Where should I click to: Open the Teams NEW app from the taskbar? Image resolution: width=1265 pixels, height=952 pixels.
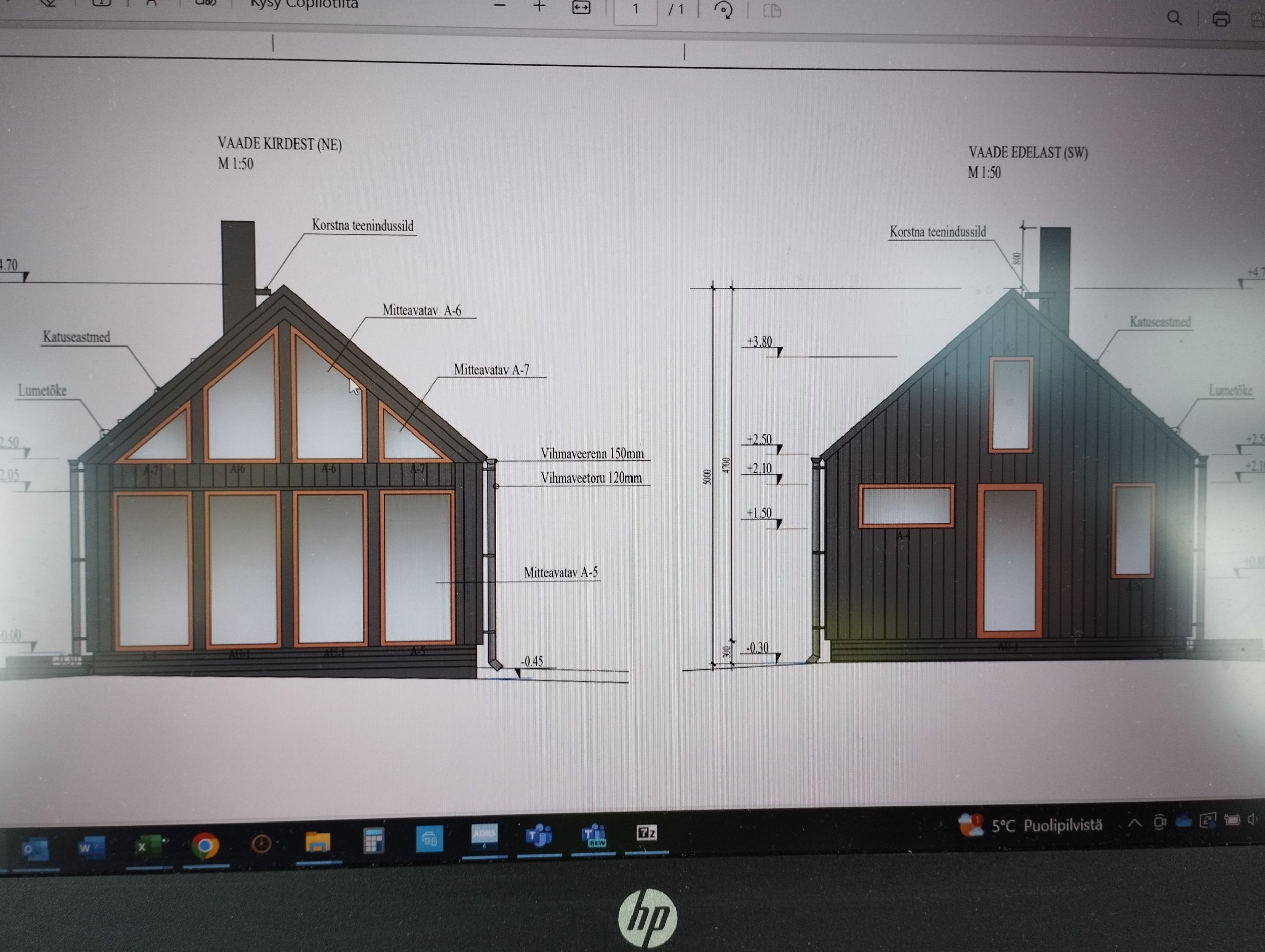tap(594, 835)
